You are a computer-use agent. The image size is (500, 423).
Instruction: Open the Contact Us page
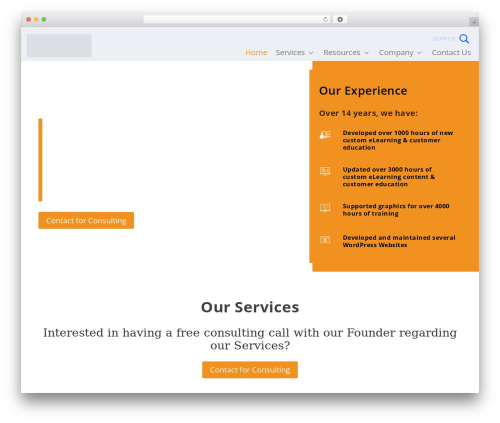click(451, 53)
